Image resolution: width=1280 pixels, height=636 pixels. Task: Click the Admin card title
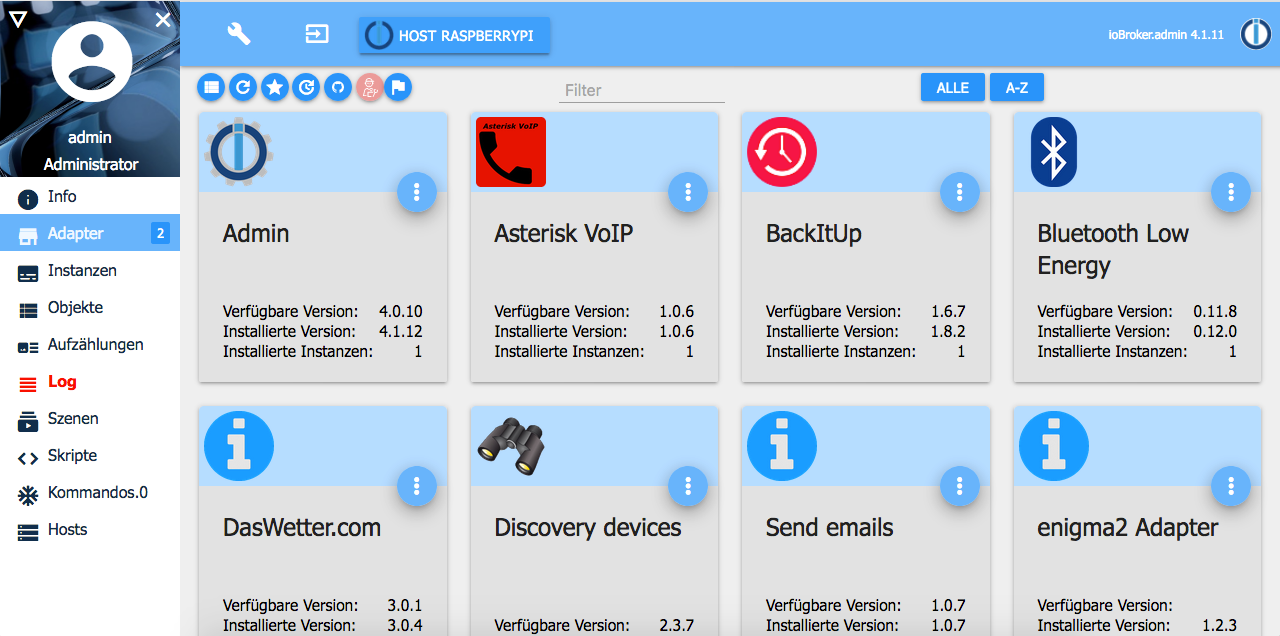point(256,234)
